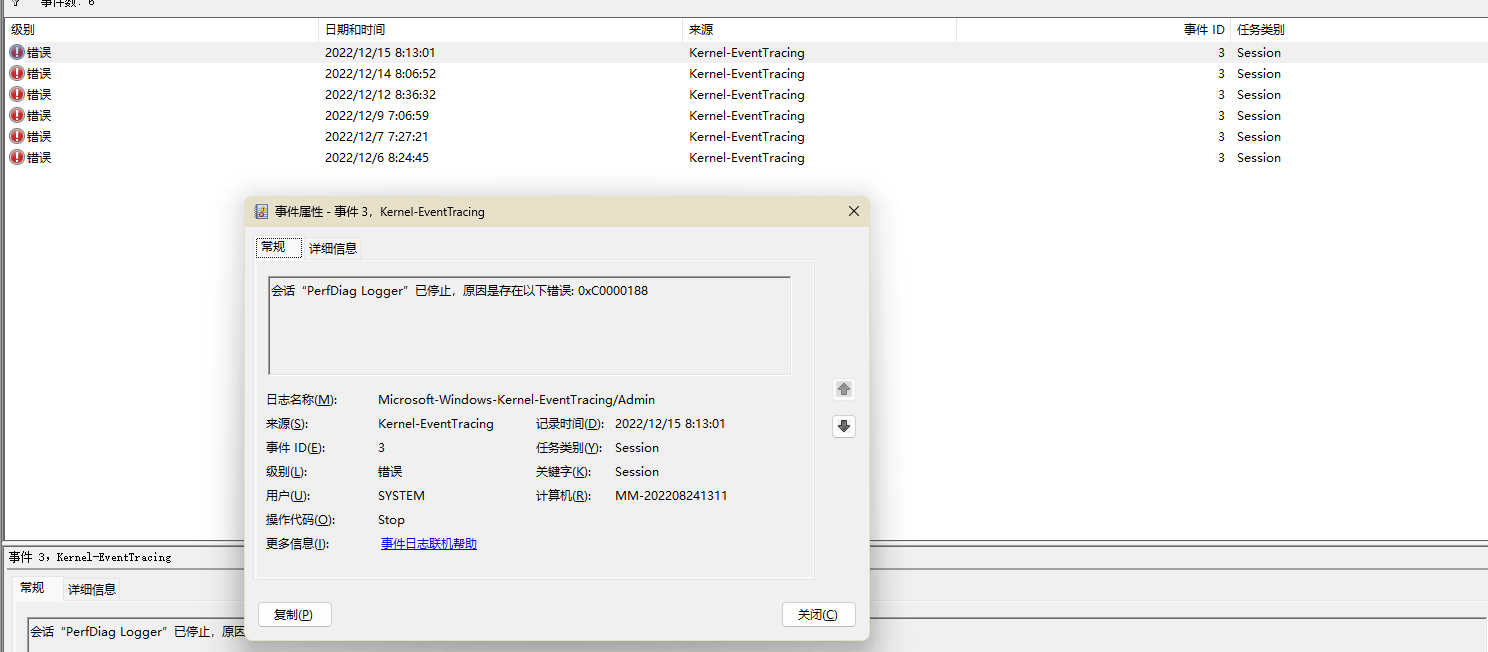Click the 记录时间(D) label
This screenshot has height=652, width=1488.
[570, 423]
